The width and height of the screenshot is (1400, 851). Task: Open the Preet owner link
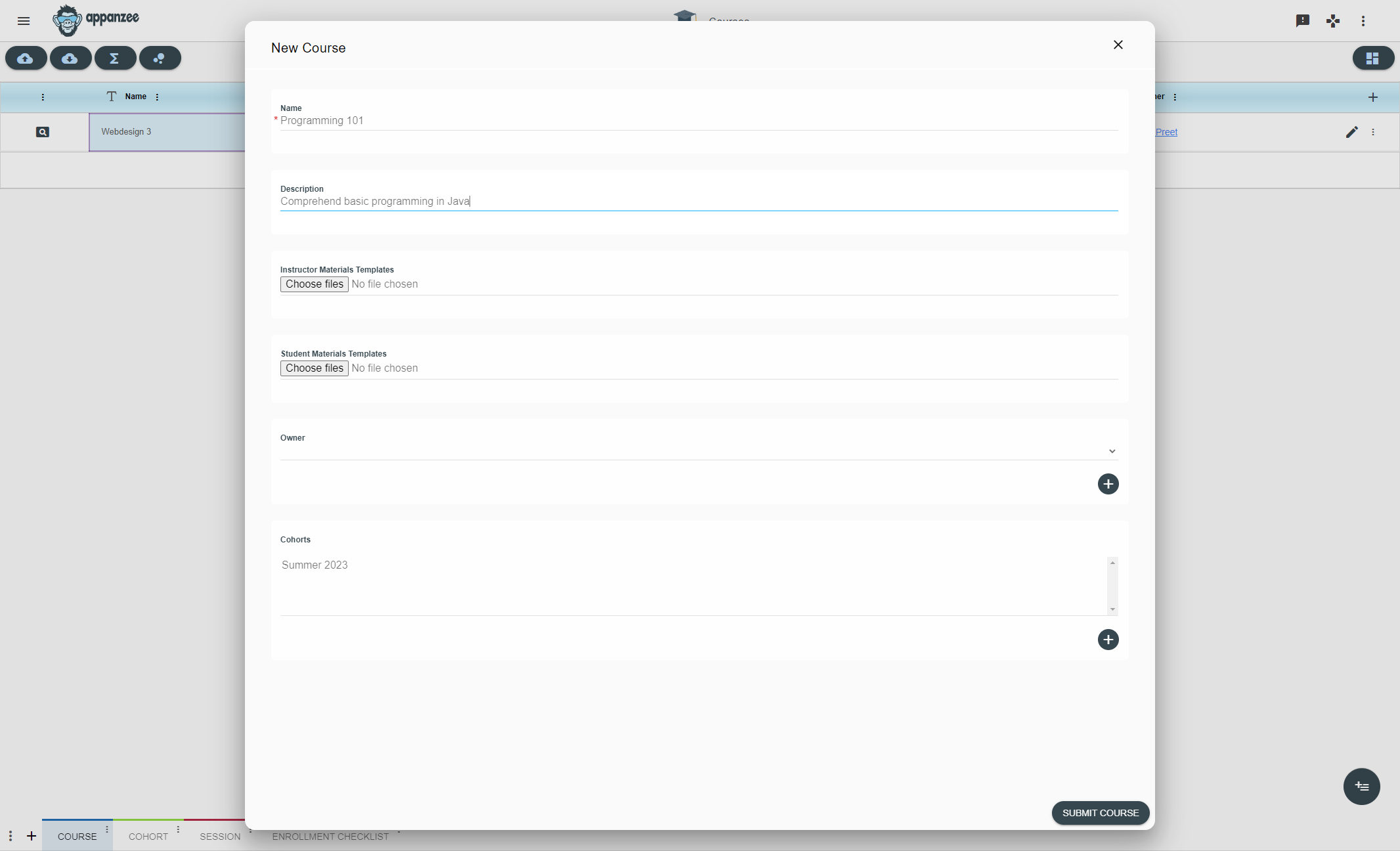click(x=1166, y=132)
